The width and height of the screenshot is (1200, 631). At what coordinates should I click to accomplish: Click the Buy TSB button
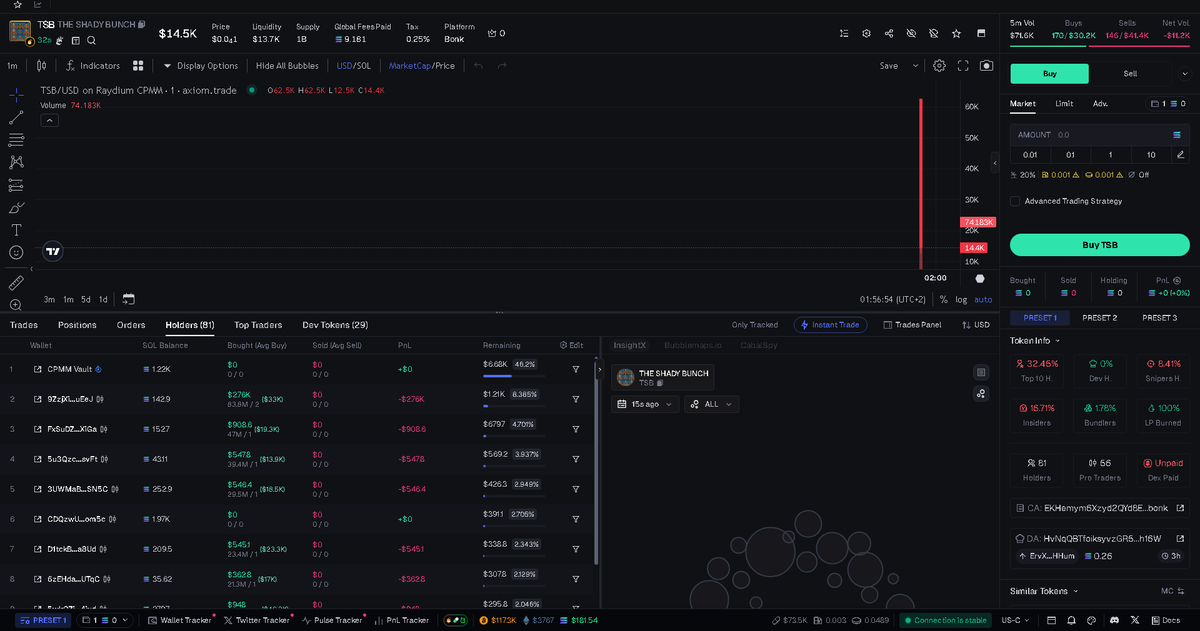pyautogui.click(x=1099, y=245)
